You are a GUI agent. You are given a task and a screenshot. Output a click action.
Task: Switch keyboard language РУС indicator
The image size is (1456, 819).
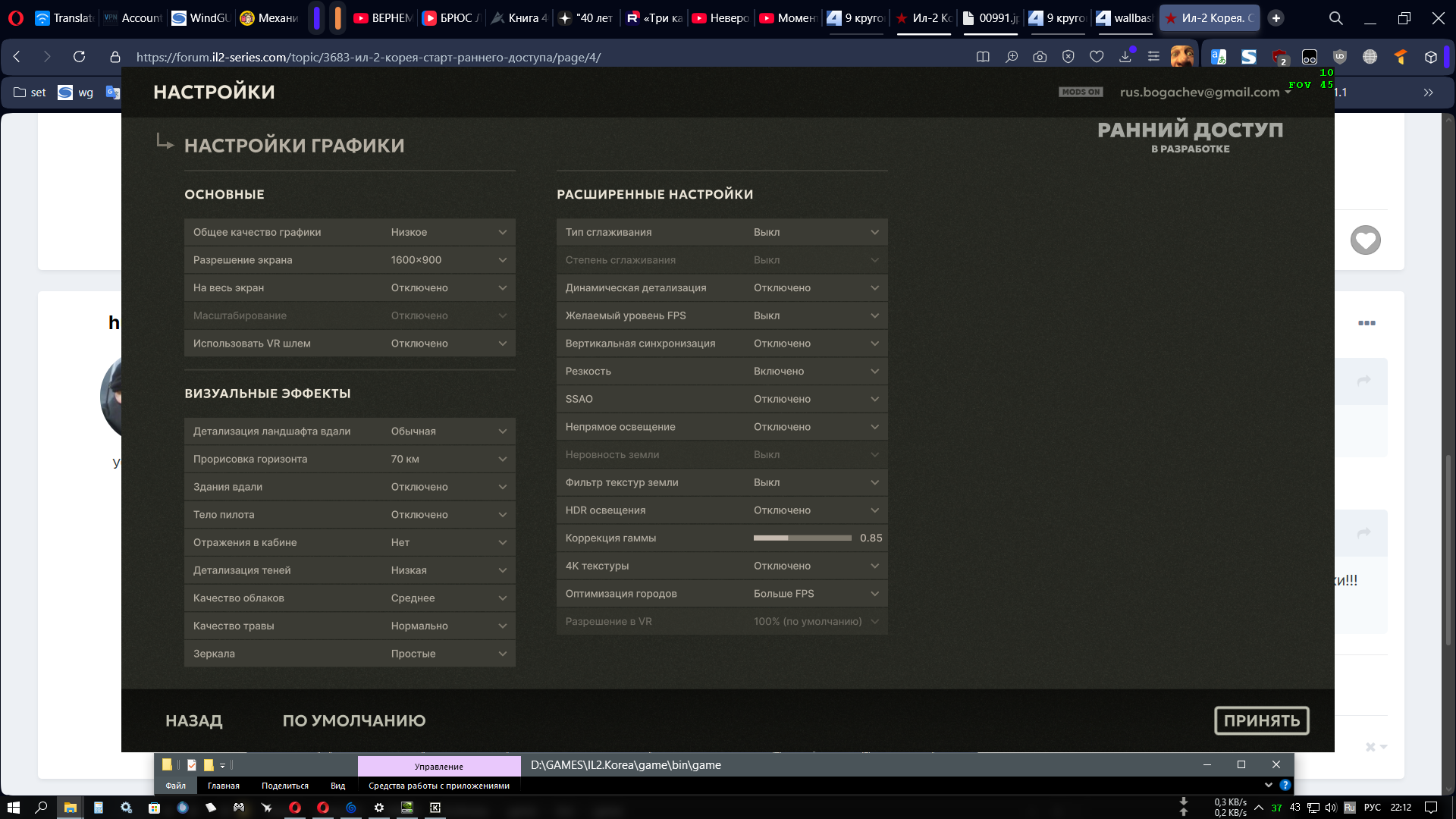click(x=1373, y=808)
